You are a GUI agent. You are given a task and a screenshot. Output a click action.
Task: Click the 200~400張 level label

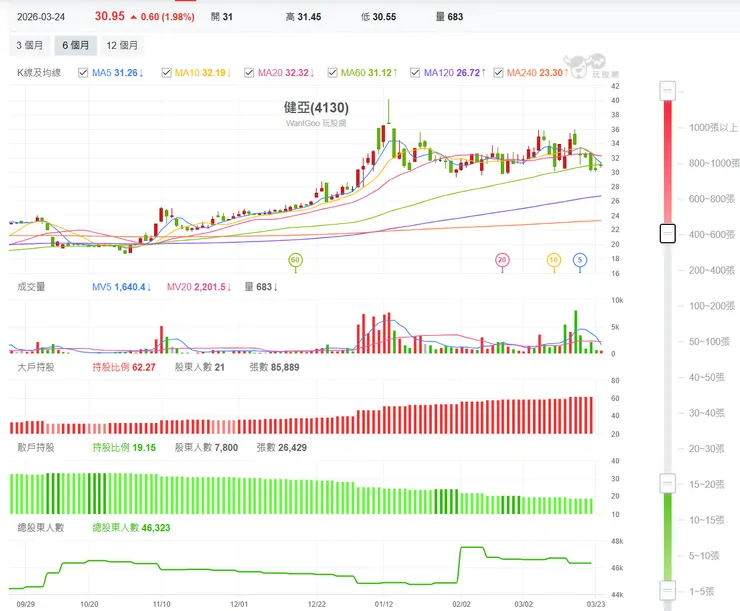tap(712, 270)
